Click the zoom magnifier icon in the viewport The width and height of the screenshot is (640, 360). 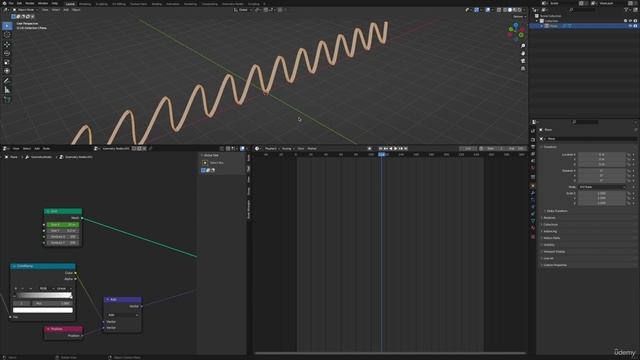(x=523, y=46)
